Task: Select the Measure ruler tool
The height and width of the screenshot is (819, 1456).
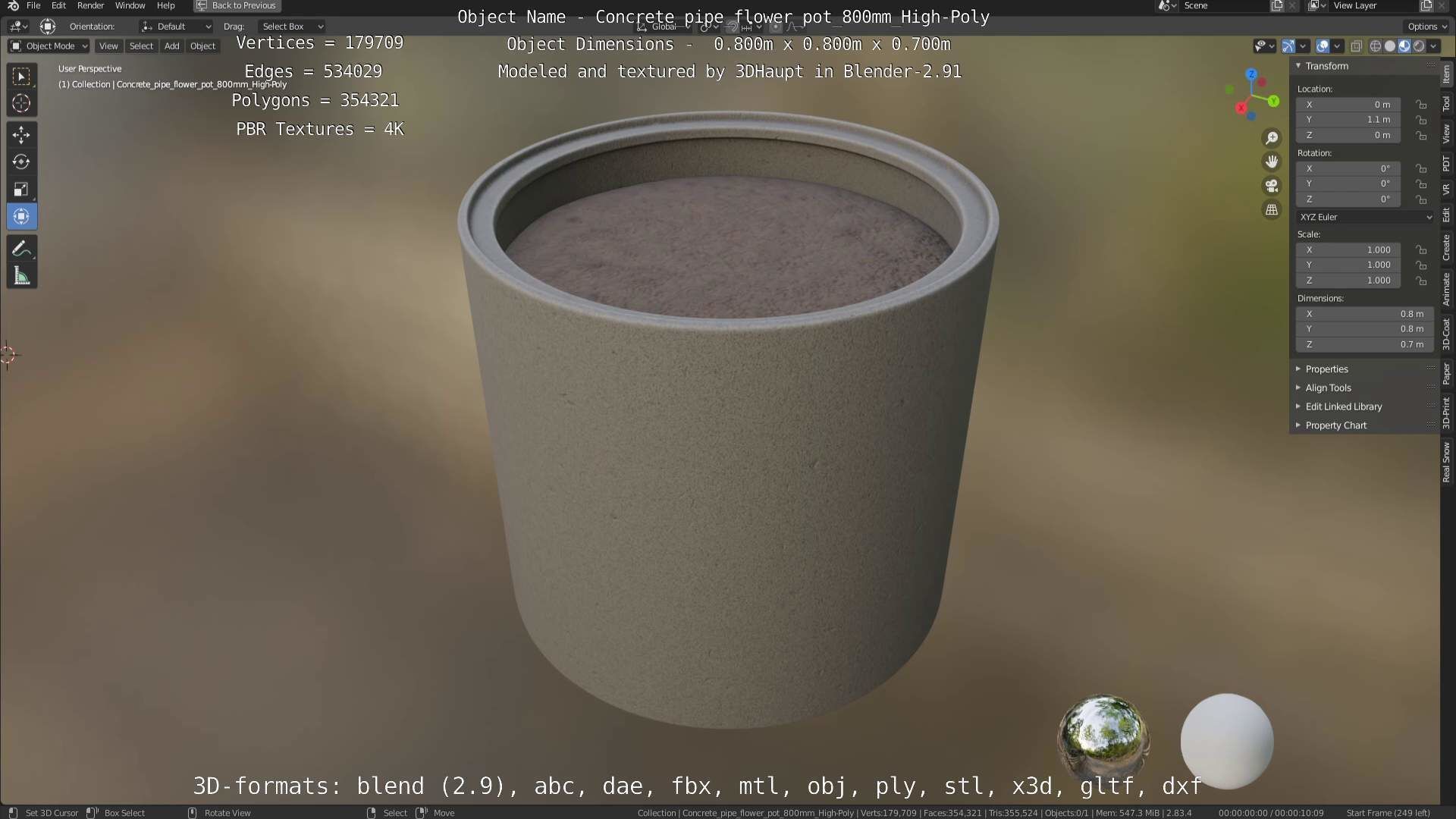Action: click(21, 276)
